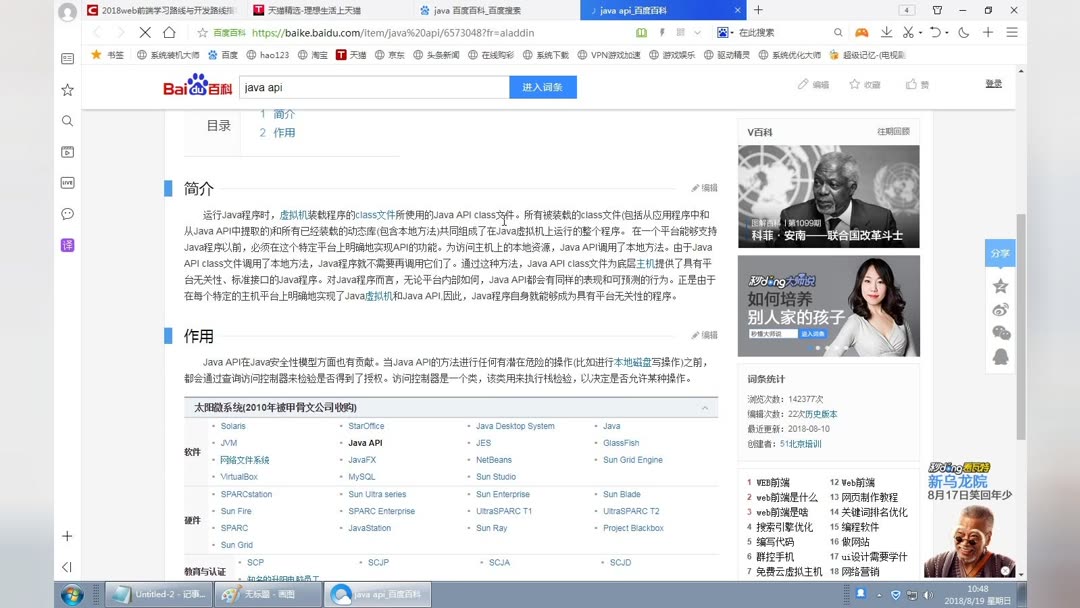Click the lightning speed icon in address bar
The height and width of the screenshot is (608, 1080).
663,32
